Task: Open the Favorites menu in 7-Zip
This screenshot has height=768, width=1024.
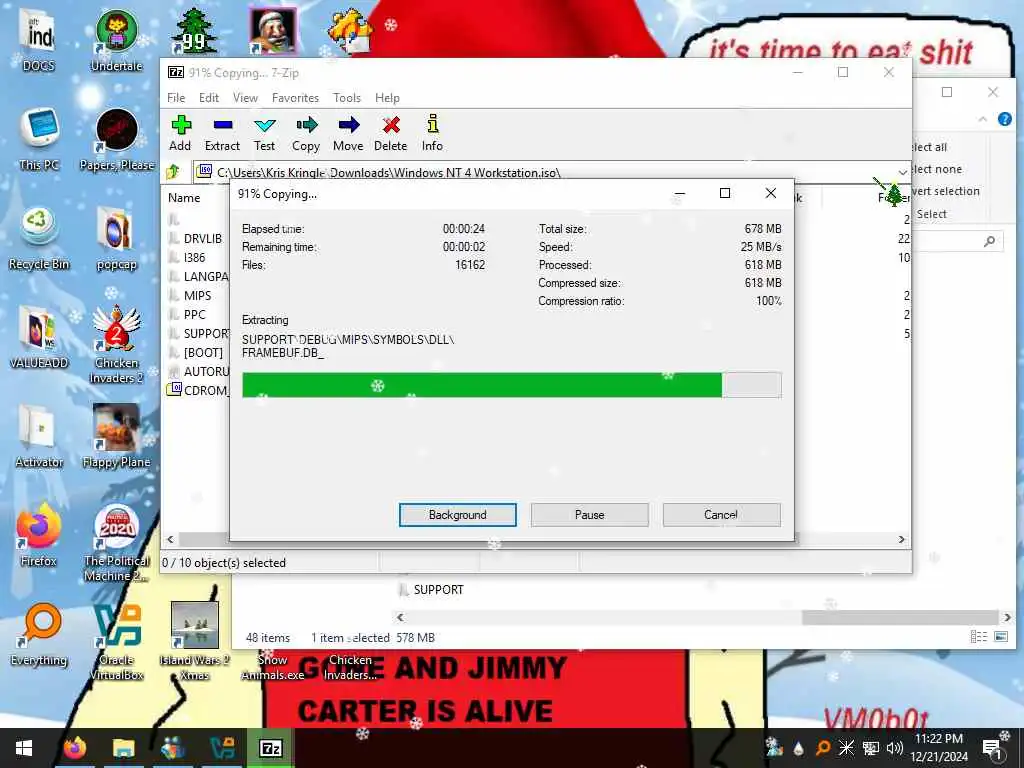Action: [295, 98]
